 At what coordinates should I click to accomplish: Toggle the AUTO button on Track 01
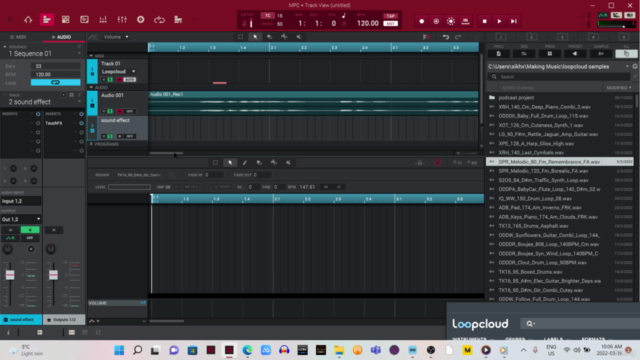tap(129, 80)
